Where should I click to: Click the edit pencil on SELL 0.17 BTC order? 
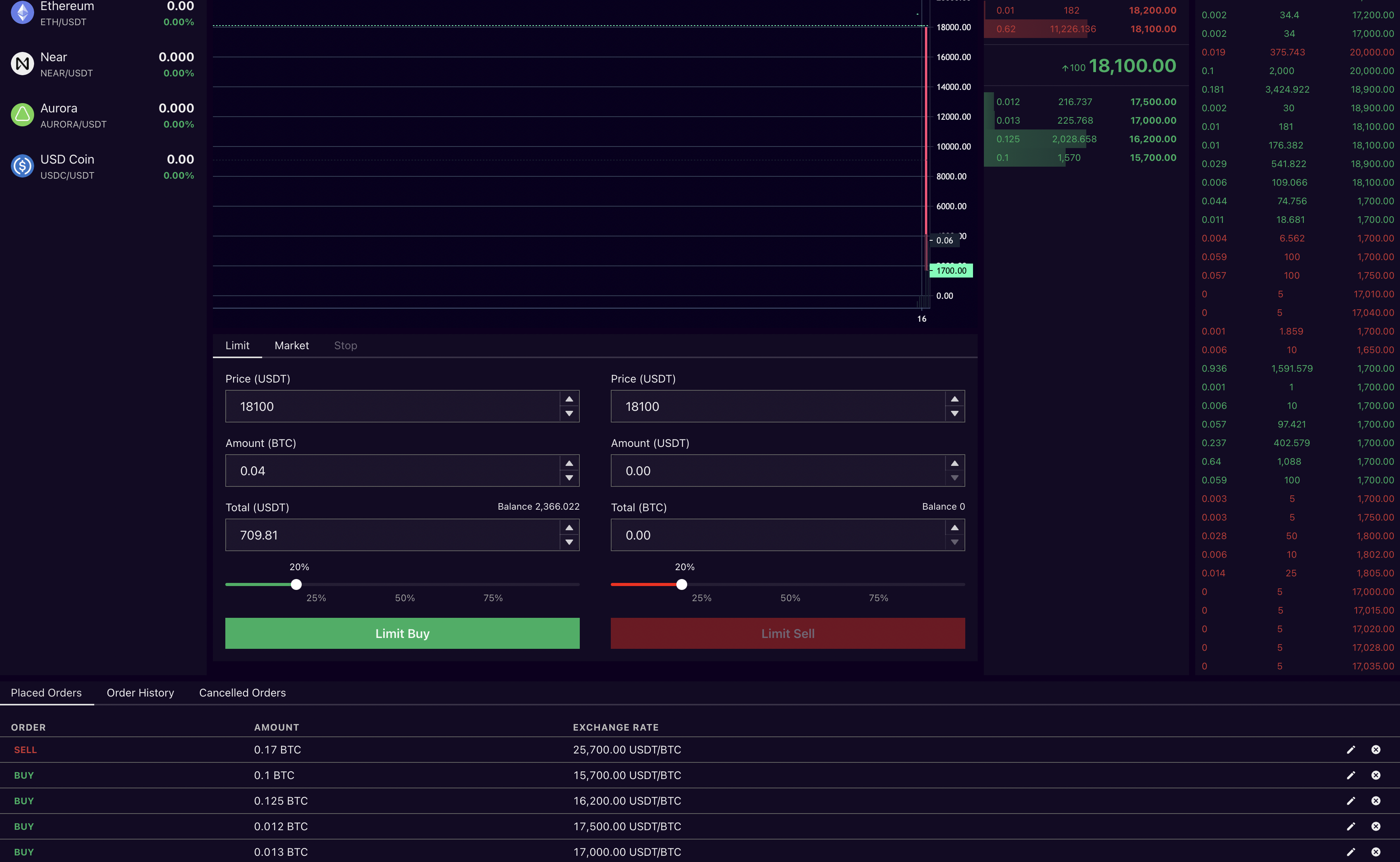pos(1350,750)
